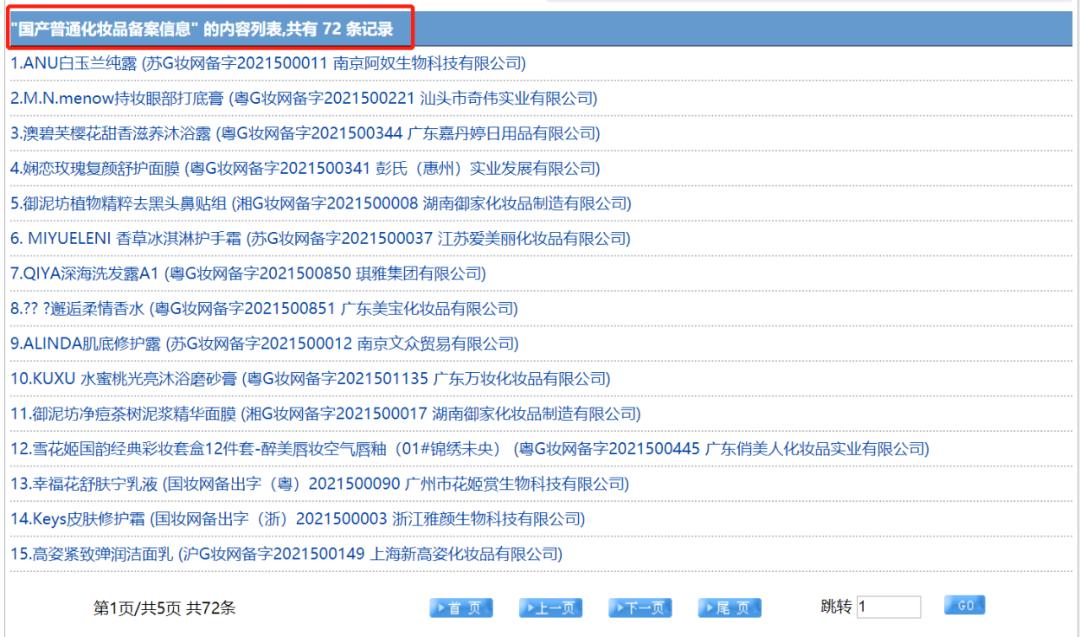1080x637 pixels.
Task: Jump to last page with 尾页 button
Action: 729,608
